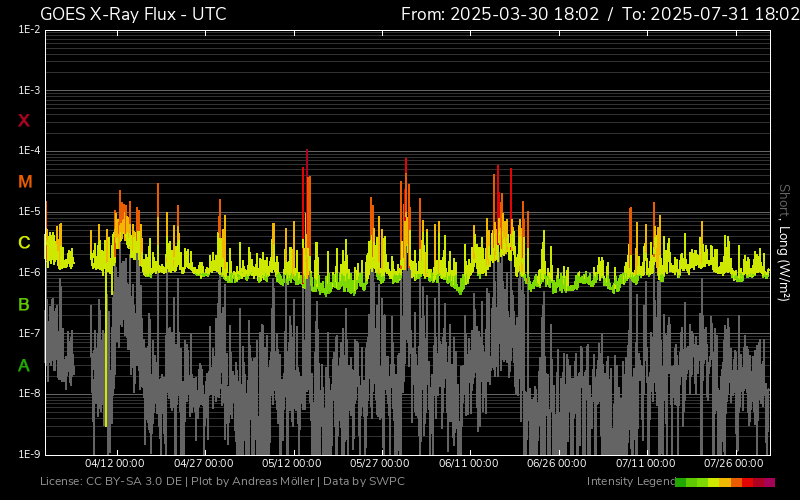The image size is (800, 500).
Task: Click the yellow C flare class label
Action: click(24, 243)
